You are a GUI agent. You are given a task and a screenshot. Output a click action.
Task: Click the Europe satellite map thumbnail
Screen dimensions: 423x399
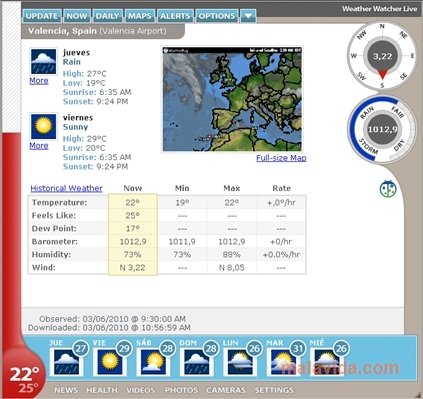point(232,99)
